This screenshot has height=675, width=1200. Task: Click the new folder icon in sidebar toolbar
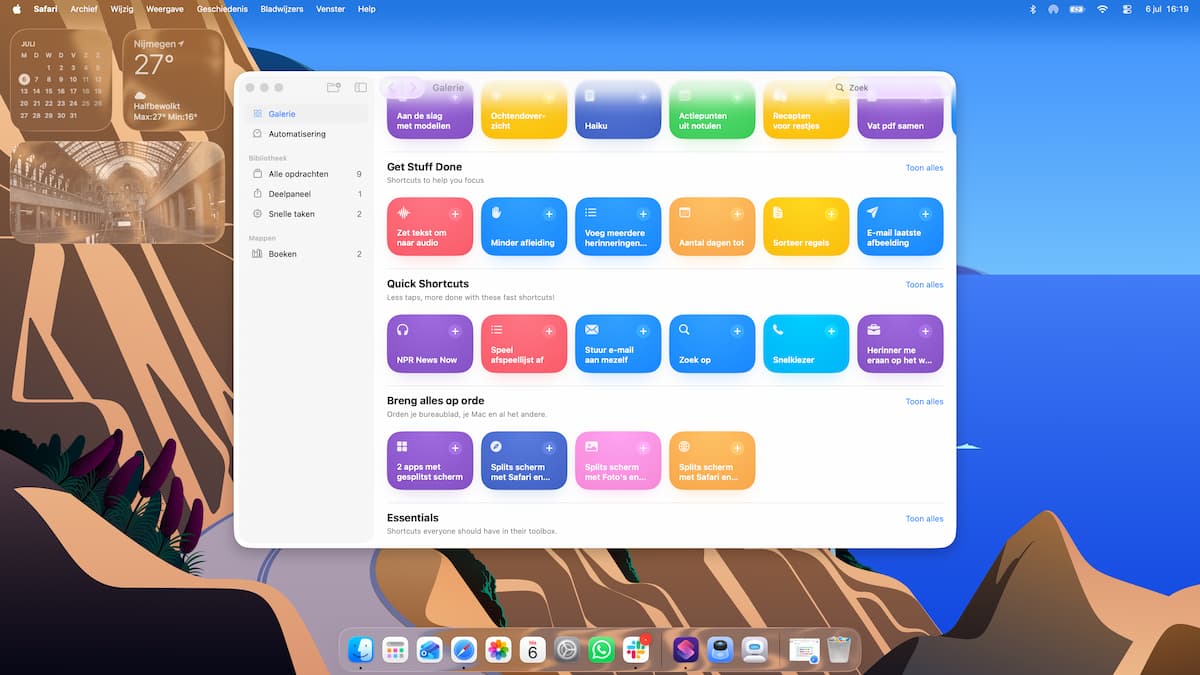334,88
